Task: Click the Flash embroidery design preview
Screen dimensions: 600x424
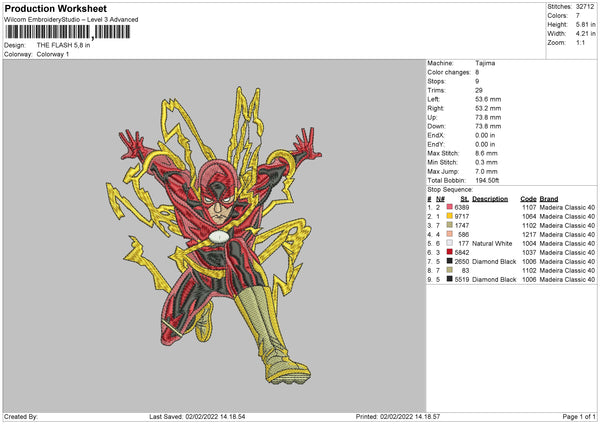Action: (x=215, y=235)
